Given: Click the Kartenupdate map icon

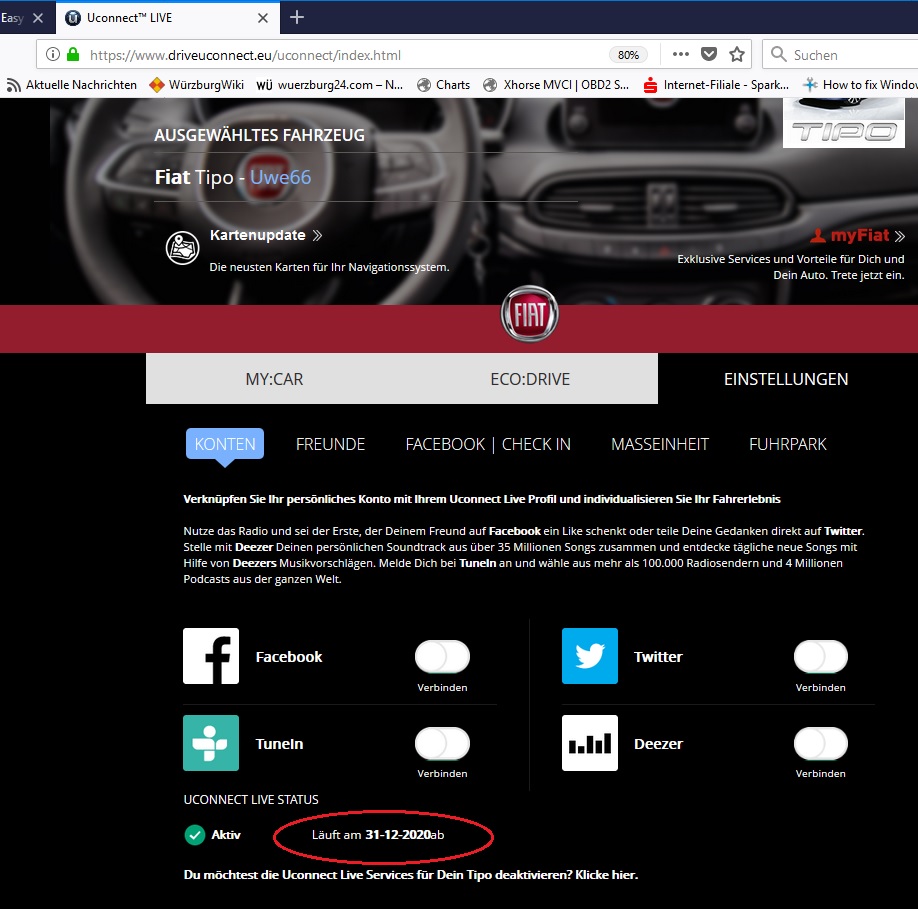Looking at the screenshot, I should (x=182, y=248).
